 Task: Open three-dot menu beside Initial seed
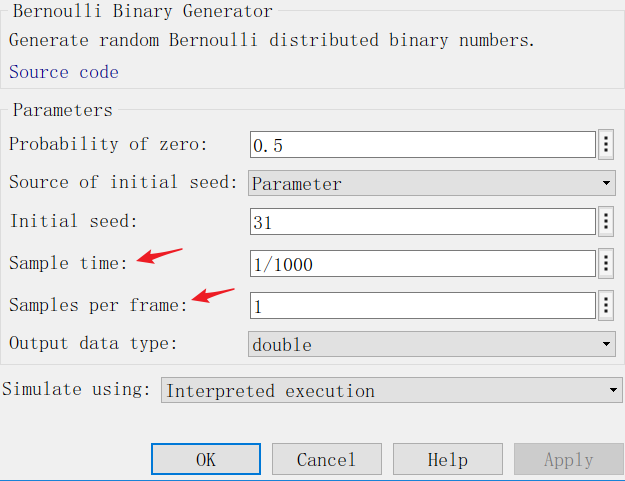coord(606,221)
